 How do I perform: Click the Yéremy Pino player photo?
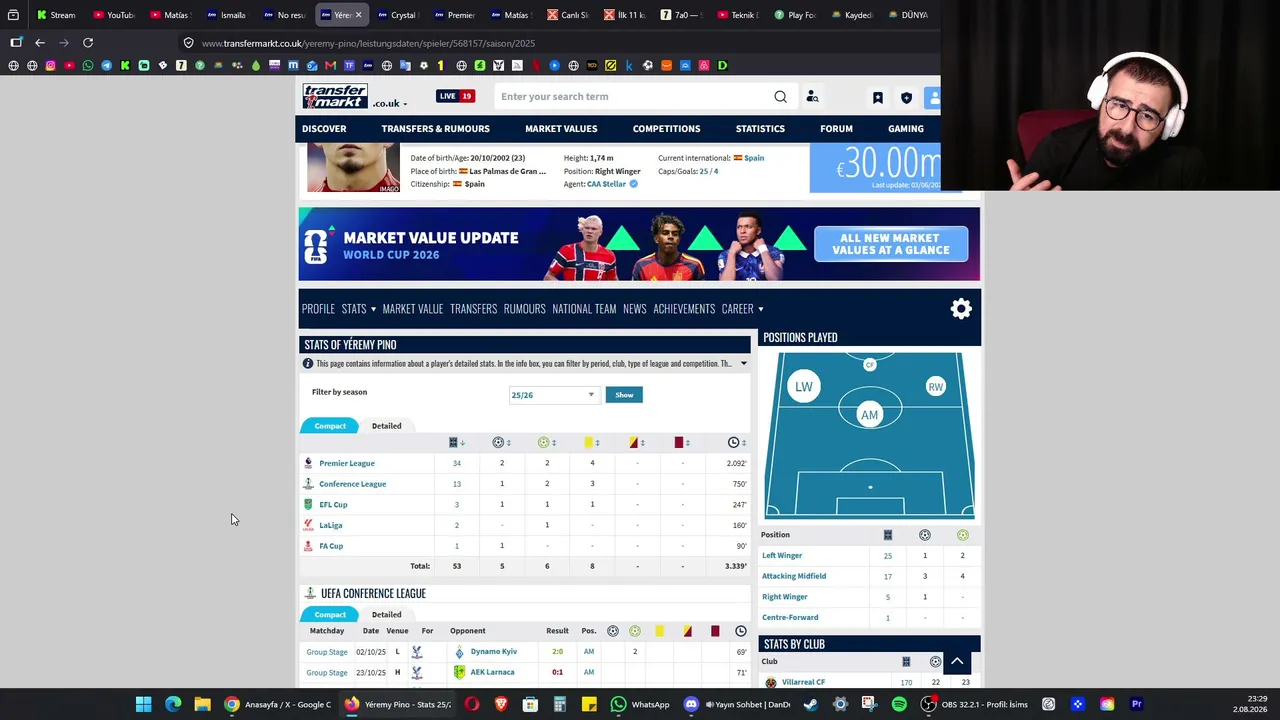click(353, 168)
